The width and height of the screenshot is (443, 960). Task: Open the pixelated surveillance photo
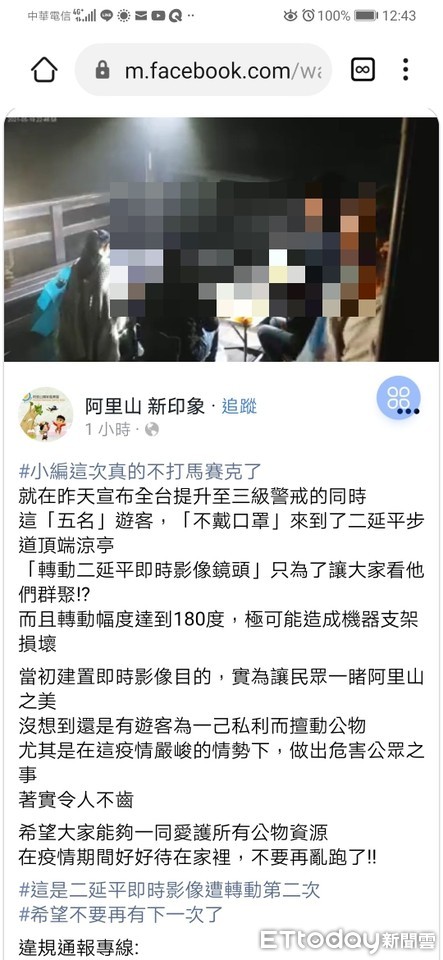[222, 239]
